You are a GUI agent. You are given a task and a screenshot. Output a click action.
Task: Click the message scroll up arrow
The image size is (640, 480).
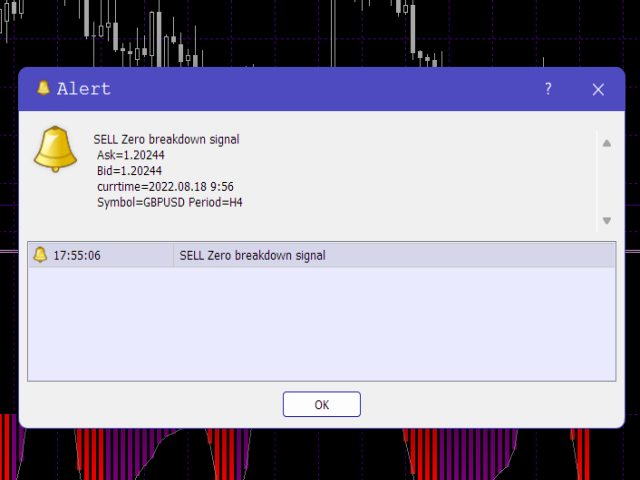[x=607, y=143]
